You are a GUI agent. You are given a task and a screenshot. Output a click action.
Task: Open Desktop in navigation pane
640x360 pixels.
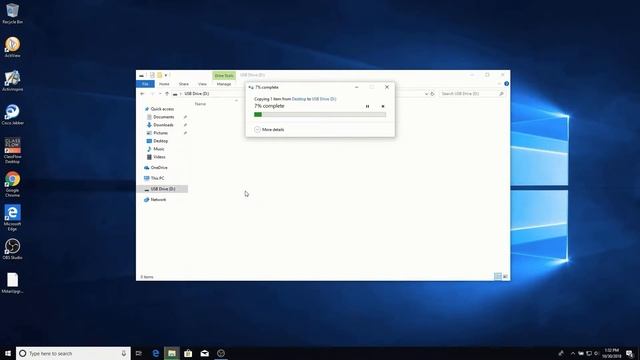(160, 141)
